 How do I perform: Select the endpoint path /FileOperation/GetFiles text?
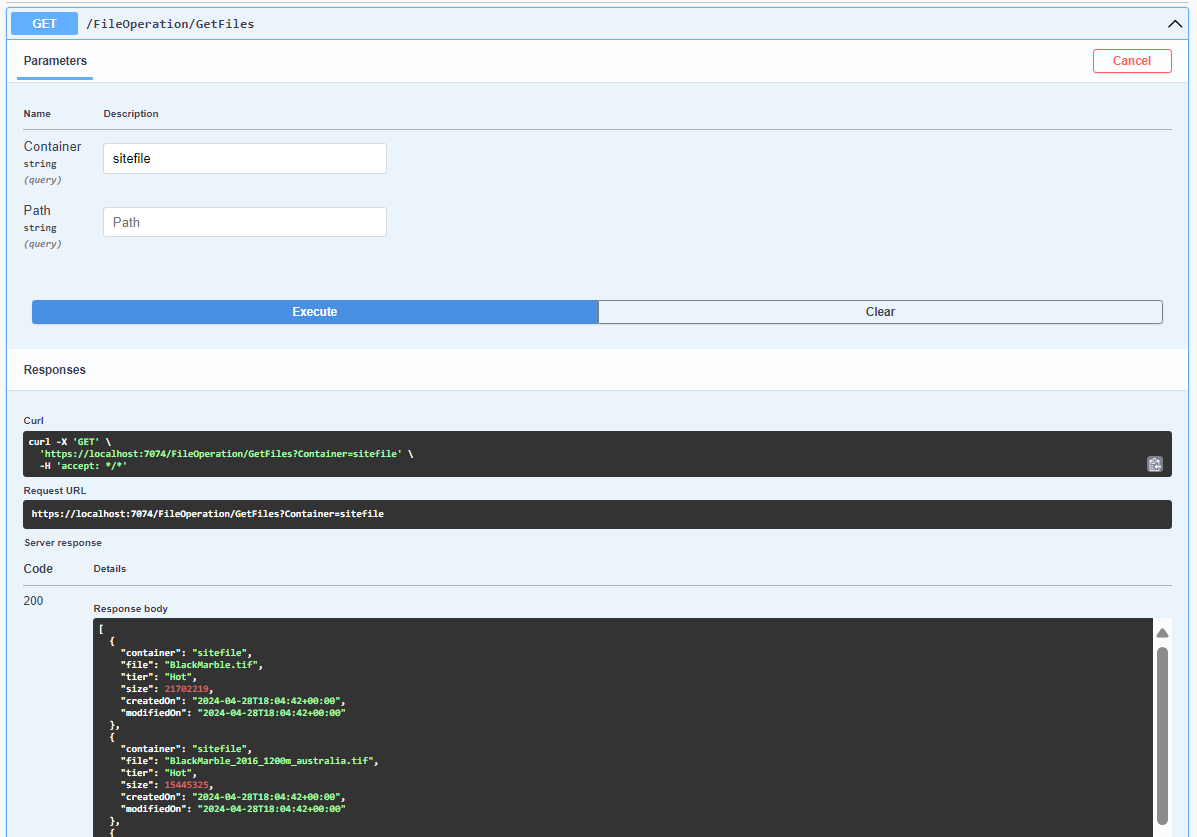pyautogui.click(x=170, y=23)
